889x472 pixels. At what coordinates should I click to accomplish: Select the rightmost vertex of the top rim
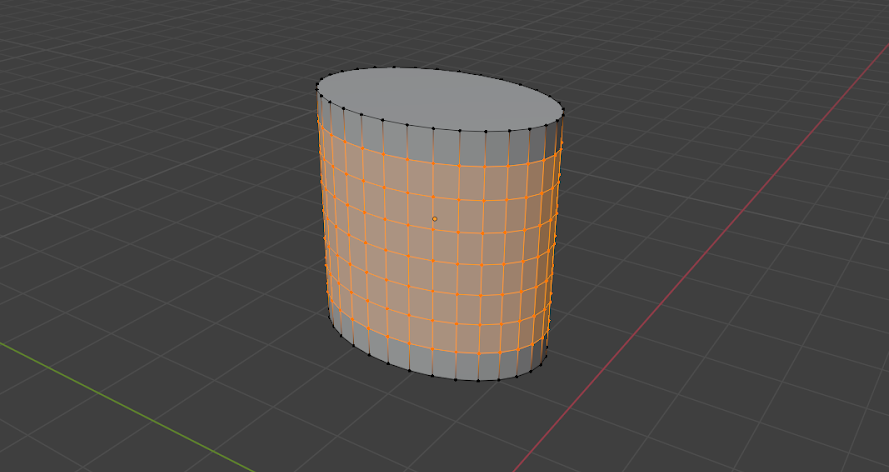(x=564, y=110)
